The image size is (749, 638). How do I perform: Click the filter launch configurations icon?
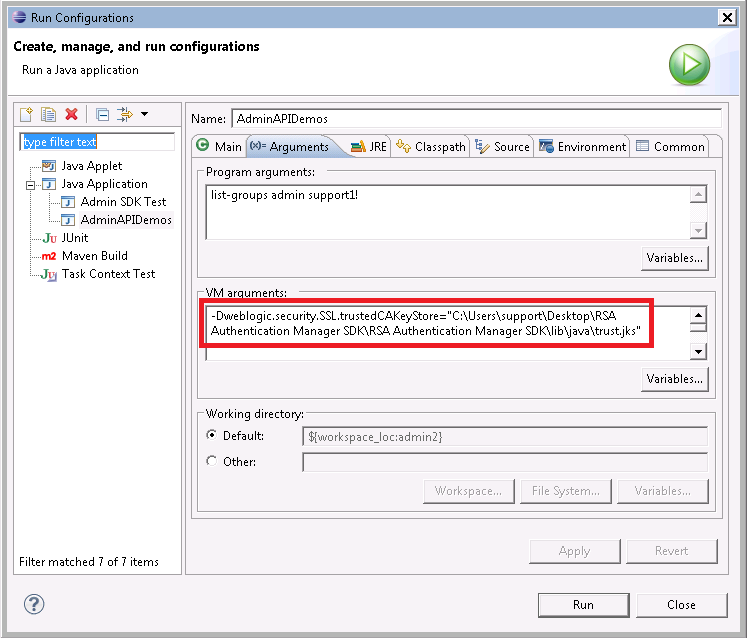(x=125, y=114)
